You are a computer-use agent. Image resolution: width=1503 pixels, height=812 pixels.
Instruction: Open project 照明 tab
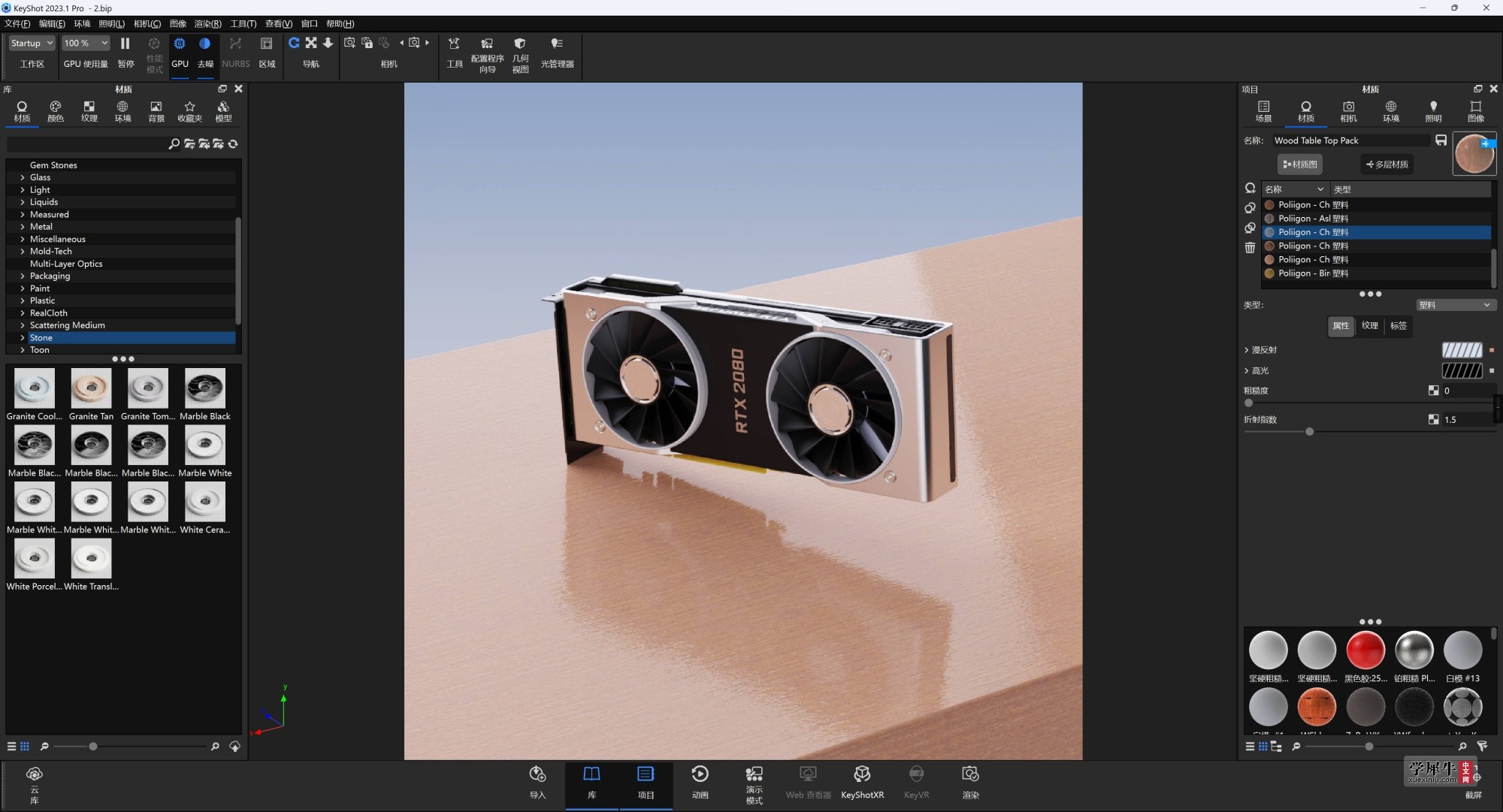(1433, 111)
